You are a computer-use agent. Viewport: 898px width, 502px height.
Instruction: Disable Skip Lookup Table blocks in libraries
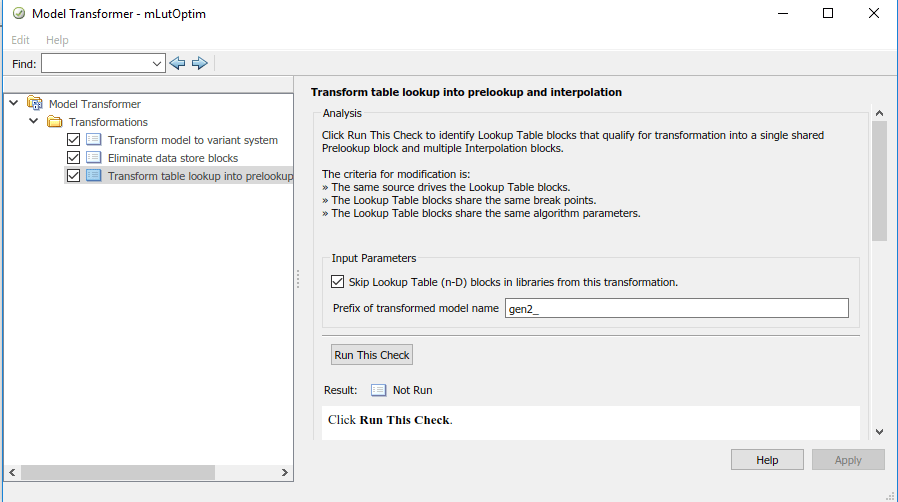[x=339, y=282]
